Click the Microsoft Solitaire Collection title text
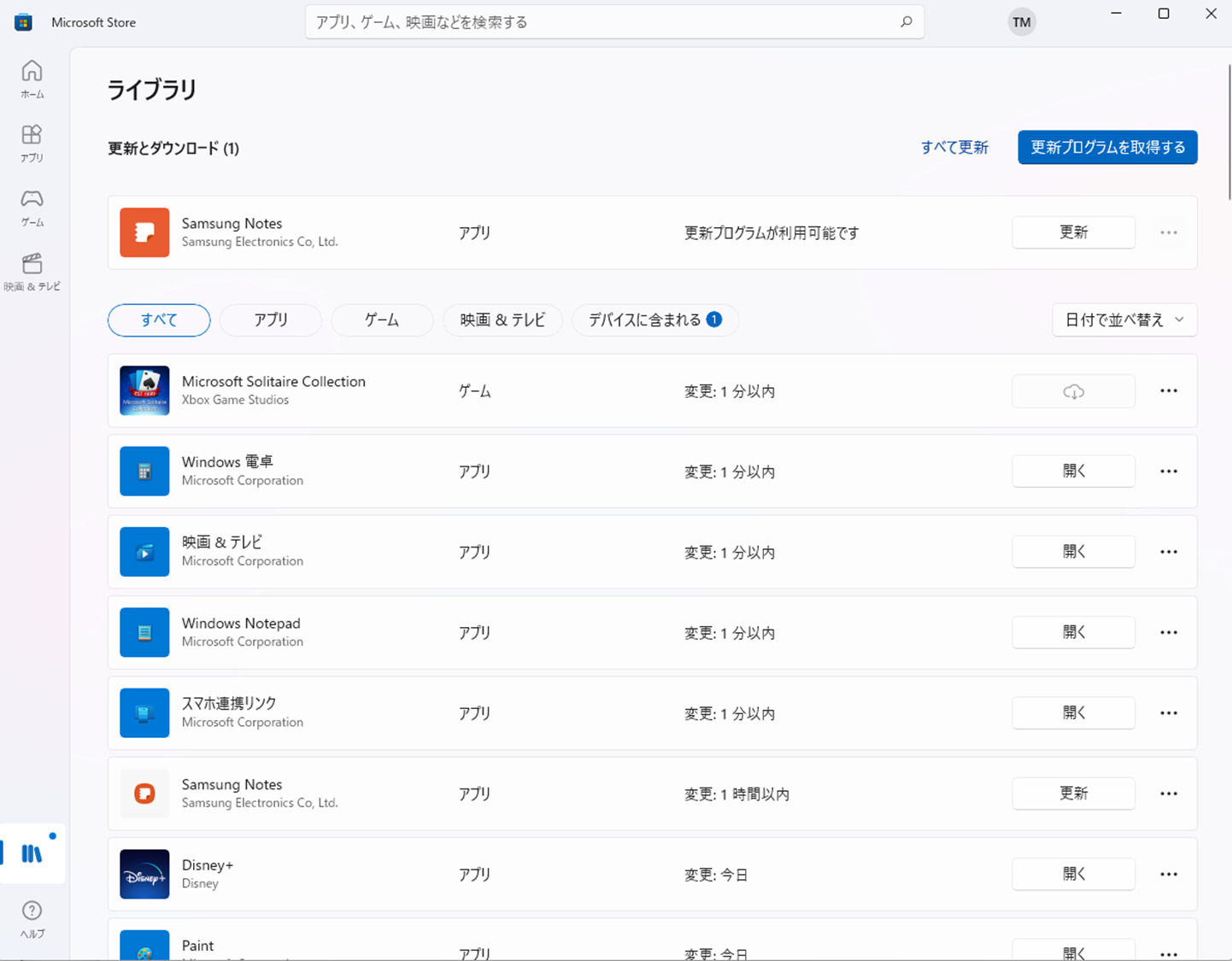Image resolution: width=1232 pixels, height=961 pixels. pos(273,382)
